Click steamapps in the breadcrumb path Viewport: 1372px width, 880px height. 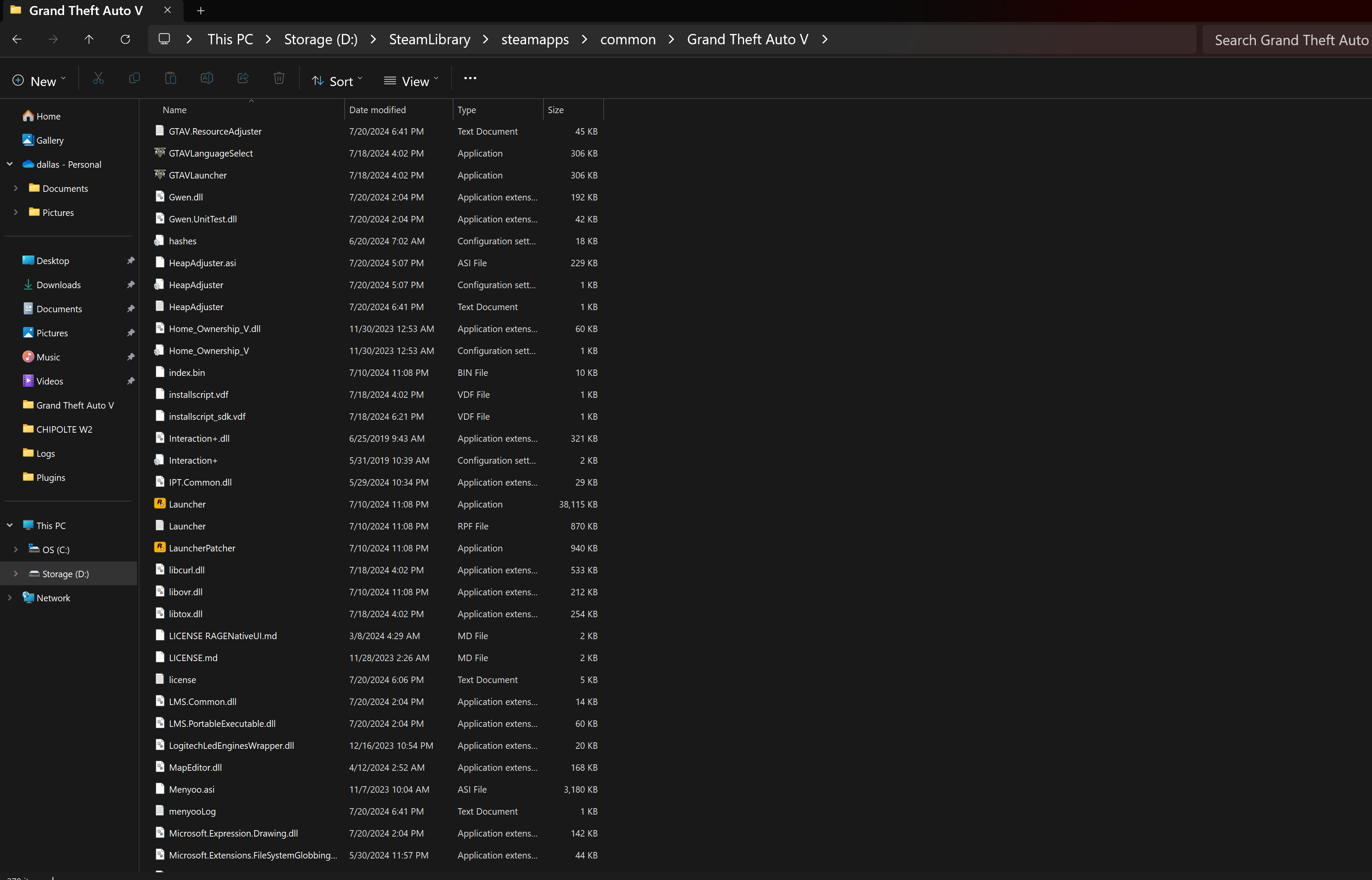535,40
